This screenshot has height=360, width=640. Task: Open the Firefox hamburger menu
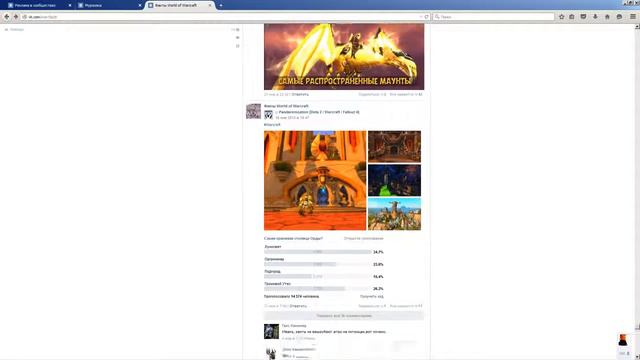(633, 17)
